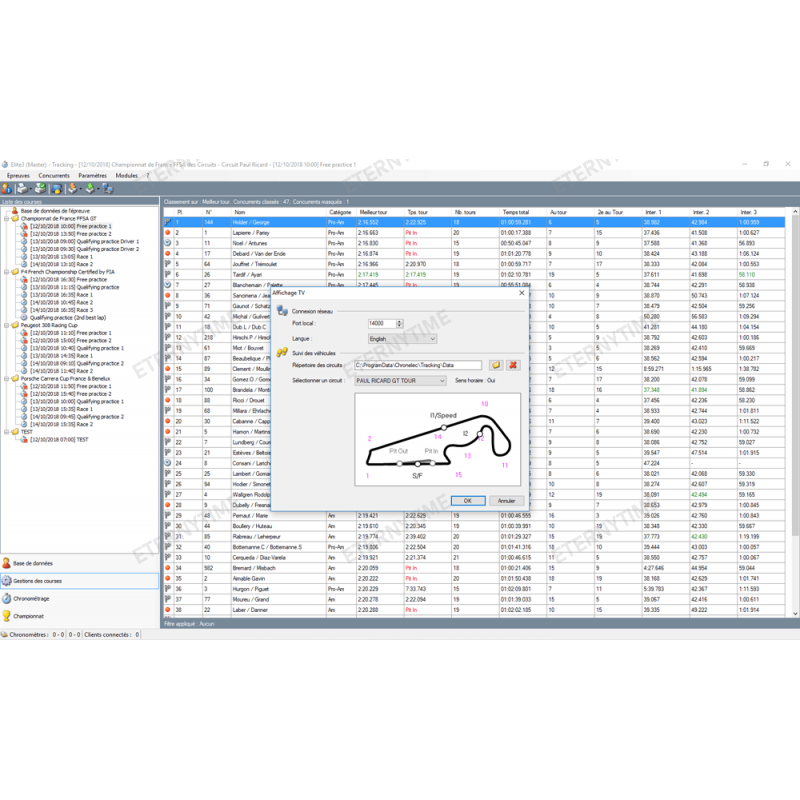
Task: Click the print validation icon with green check
Action: pos(40,188)
